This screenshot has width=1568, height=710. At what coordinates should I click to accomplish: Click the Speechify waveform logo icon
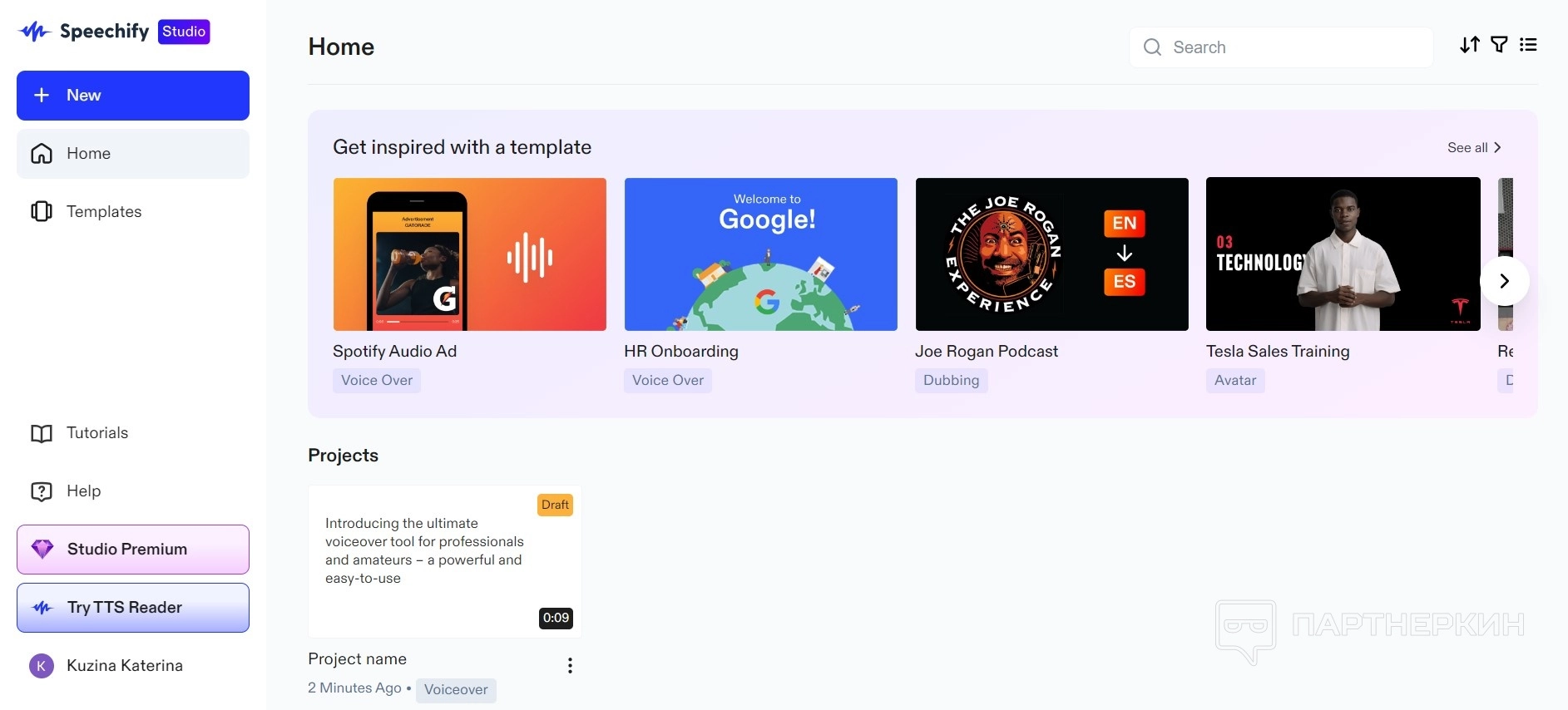pos(35,32)
